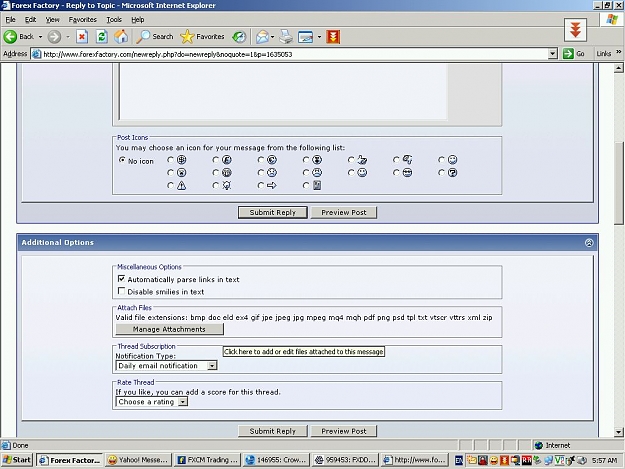Open Yahoo Messenger smiley tray icon

[493, 460]
